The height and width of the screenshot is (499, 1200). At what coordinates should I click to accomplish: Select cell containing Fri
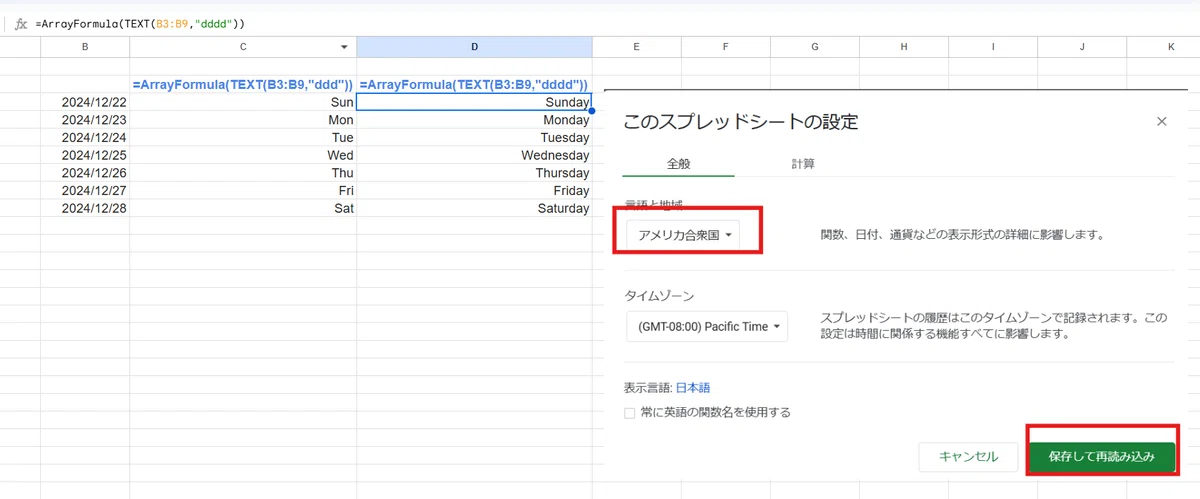coord(243,190)
